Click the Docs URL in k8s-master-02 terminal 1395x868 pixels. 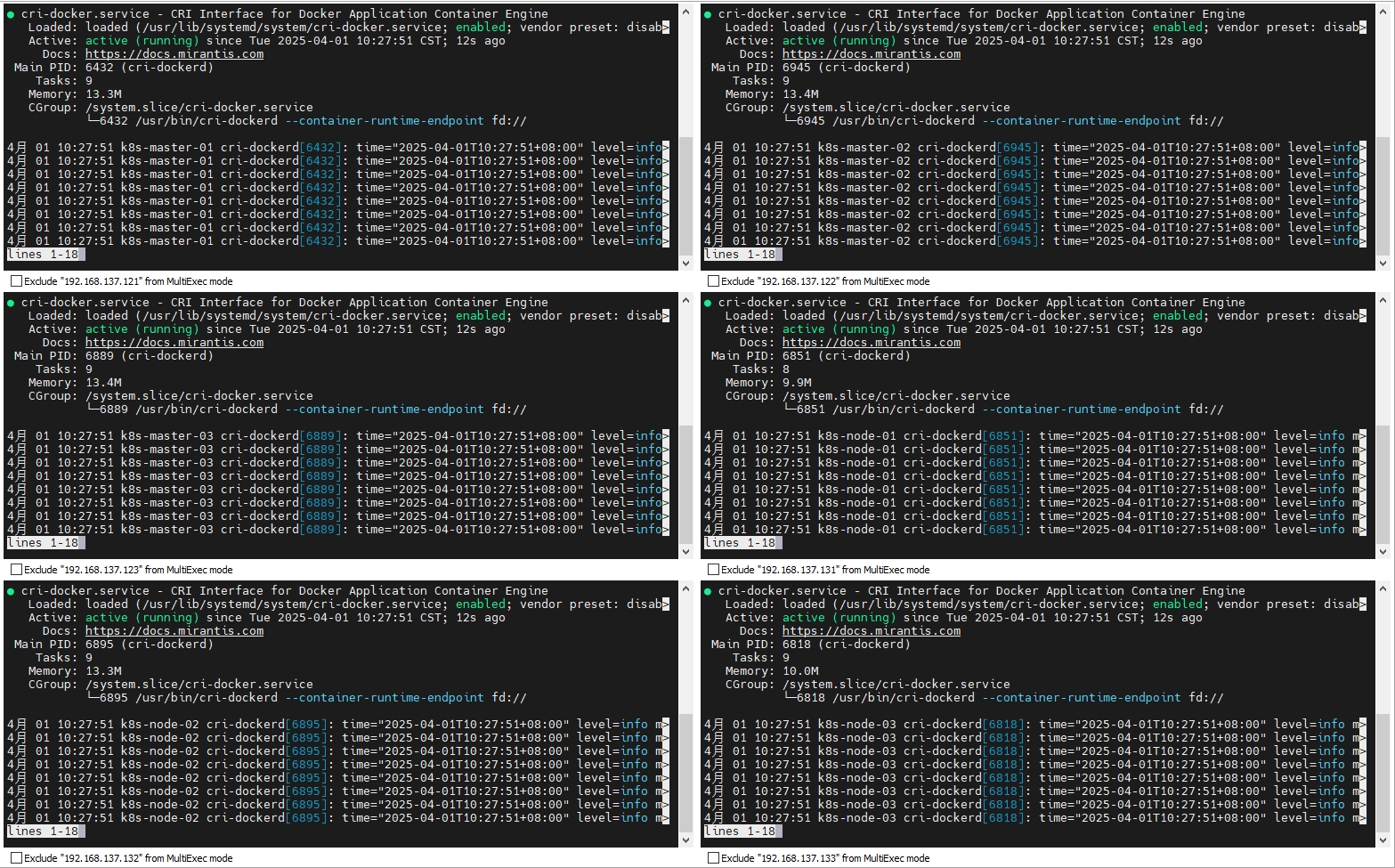point(872,54)
